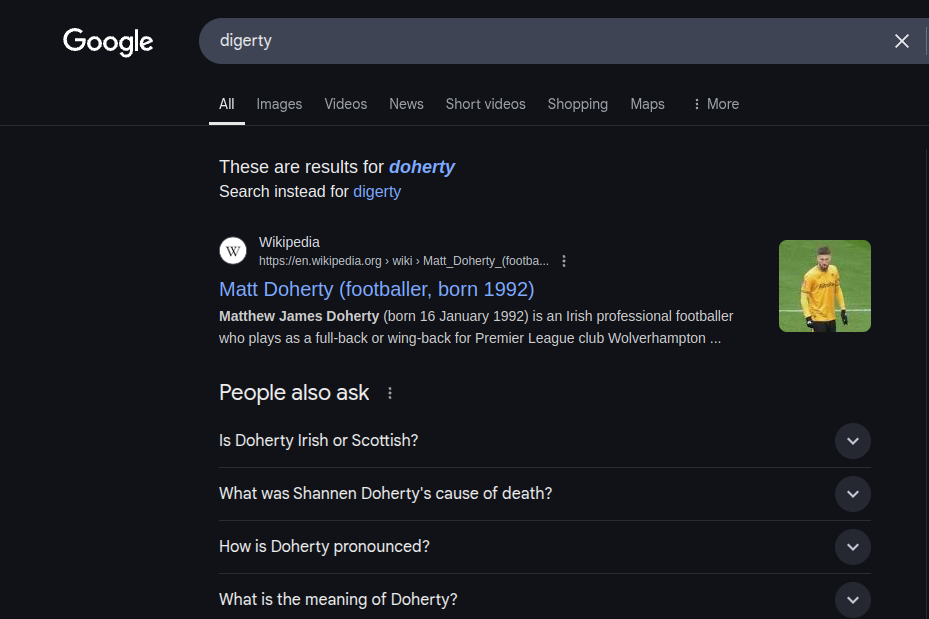Viewport: 929px width, 619px height.
Task: Switch to the Videos tab
Action: pyautogui.click(x=345, y=104)
